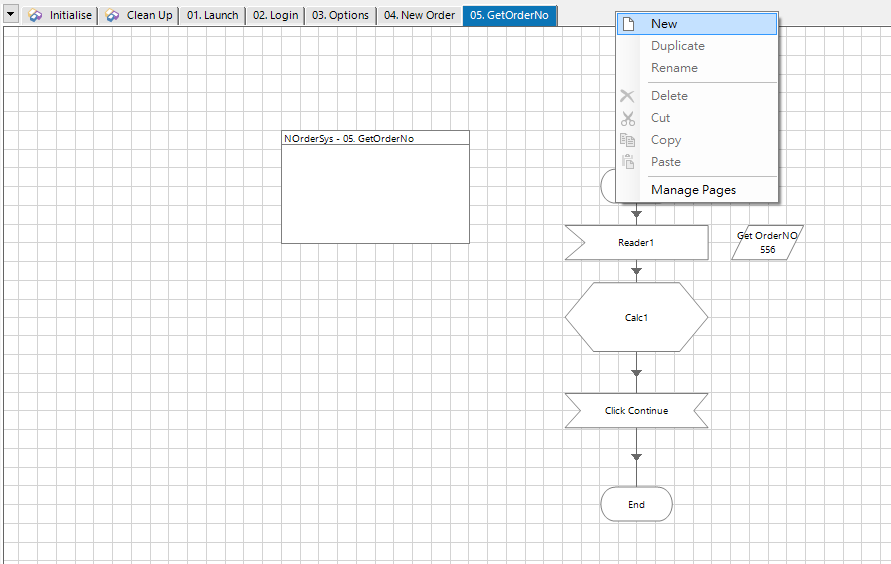Select the End stage

[636, 504]
